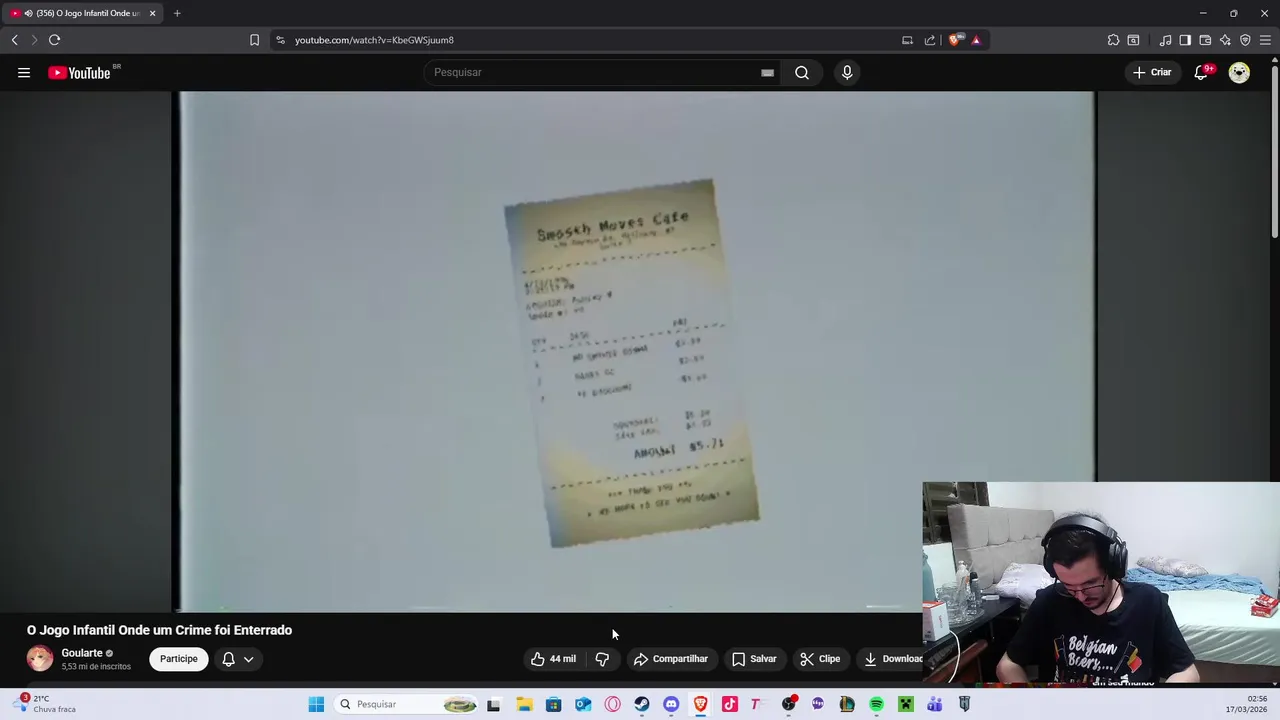The height and width of the screenshot is (720, 1280).
Task: Click the video player to pause
Action: click(638, 350)
